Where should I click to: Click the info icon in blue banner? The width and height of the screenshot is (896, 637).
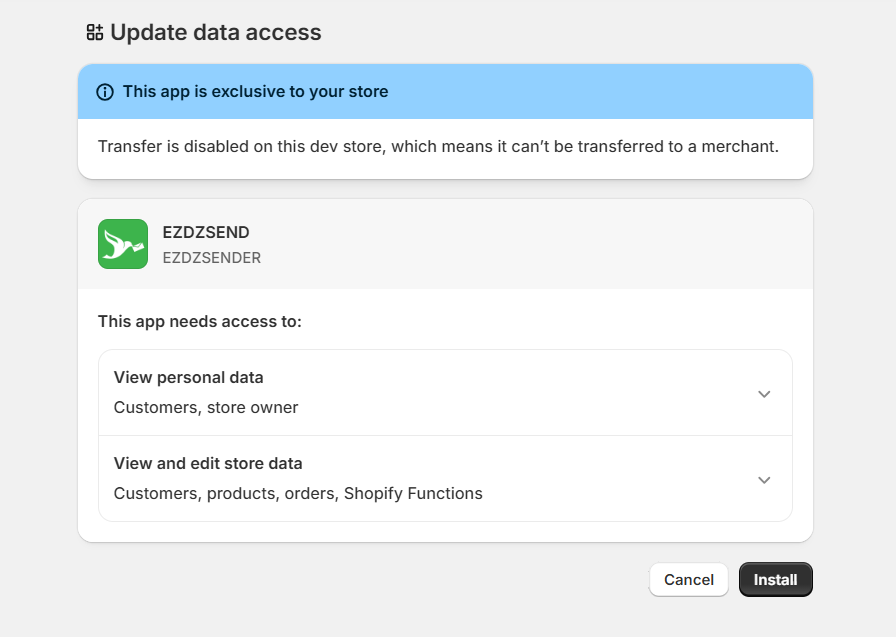(x=105, y=92)
